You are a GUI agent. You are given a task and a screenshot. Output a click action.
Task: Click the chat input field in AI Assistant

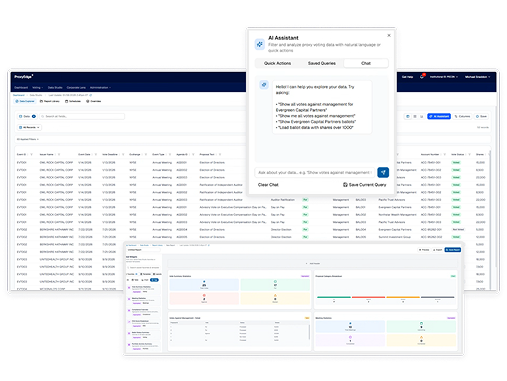[315, 172]
